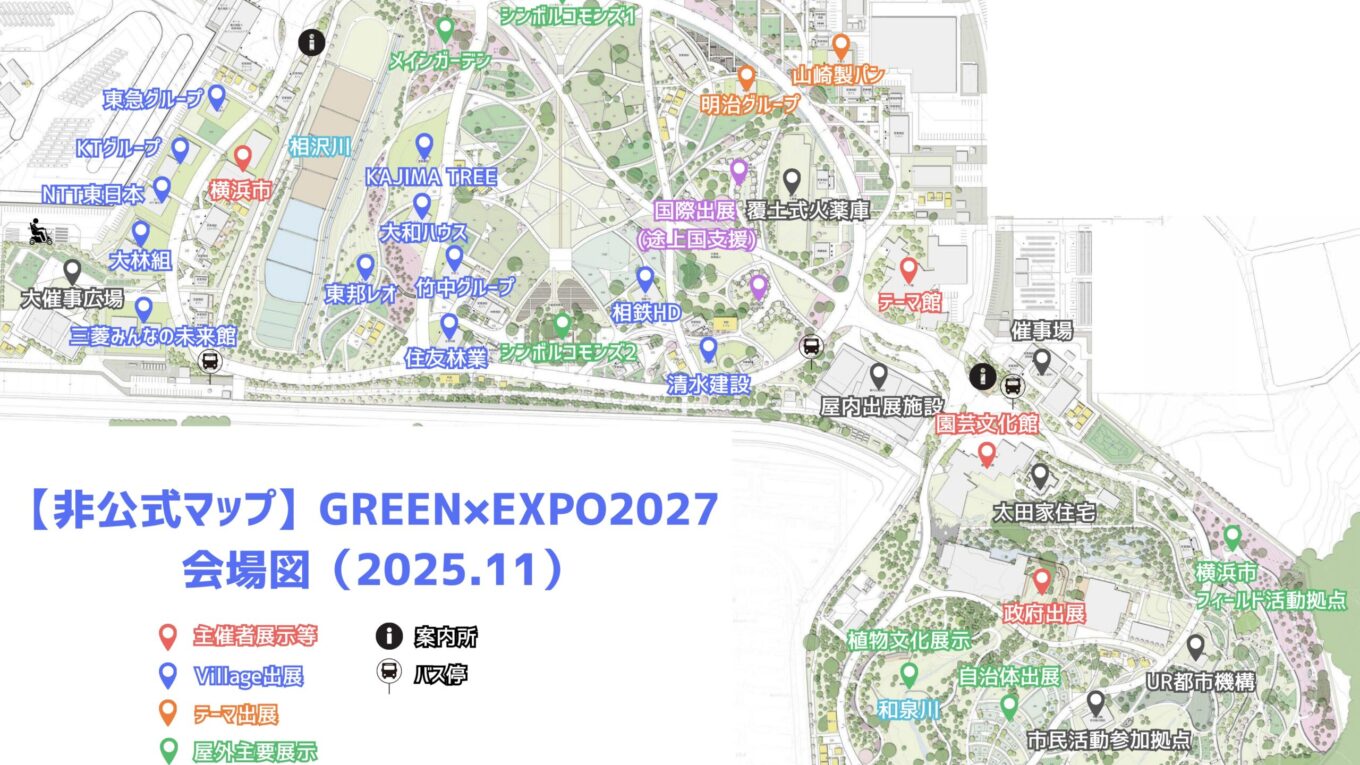Screen dimensions: 1360x765
Task: Select the bus stop icon below 三菱みんなの未来館
Action: click(210, 361)
